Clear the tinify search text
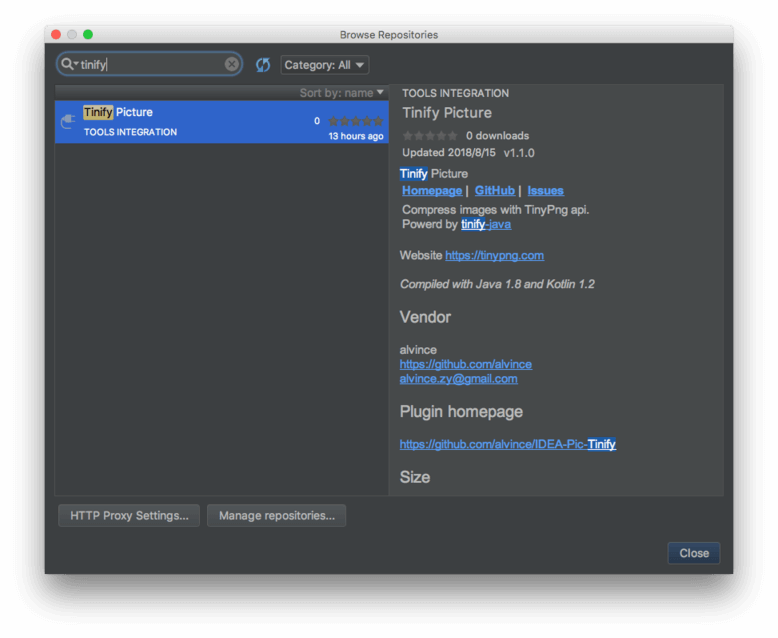Viewport: 778px width, 638px height. 231,64
